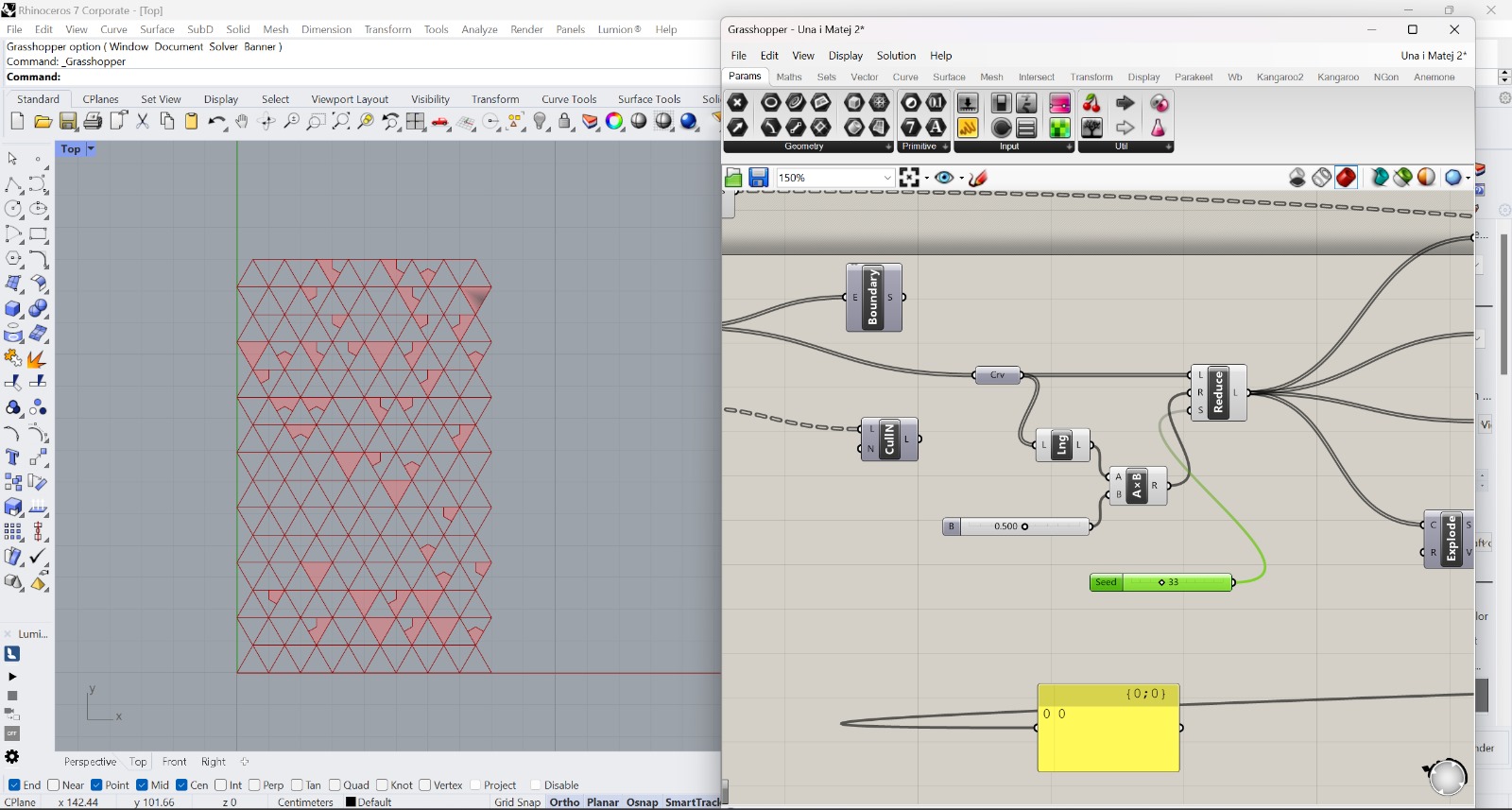
Task: Click the zoom extents icon in canvas toolbar
Action: (x=909, y=178)
